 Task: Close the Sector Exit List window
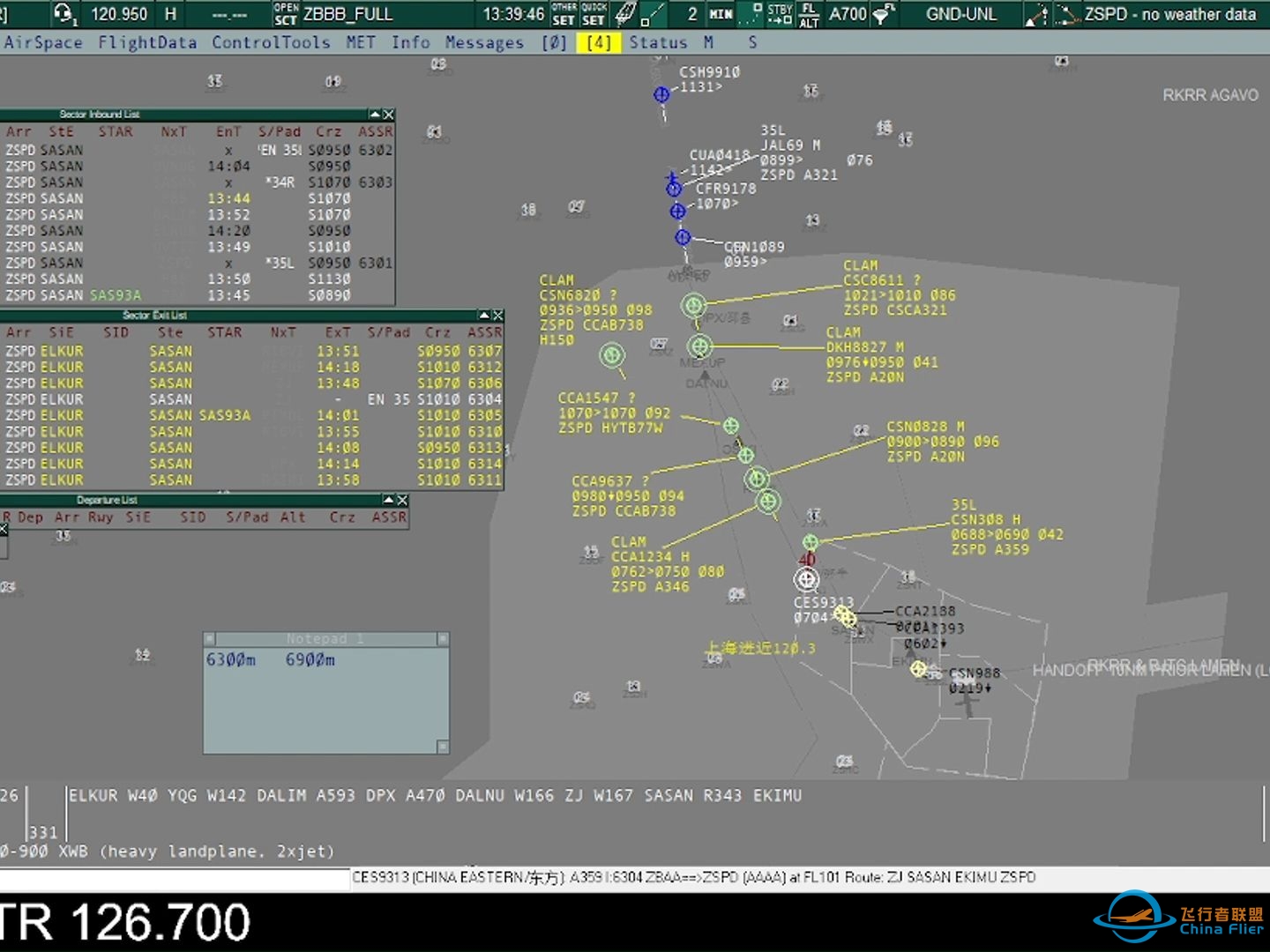[x=498, y=315]
